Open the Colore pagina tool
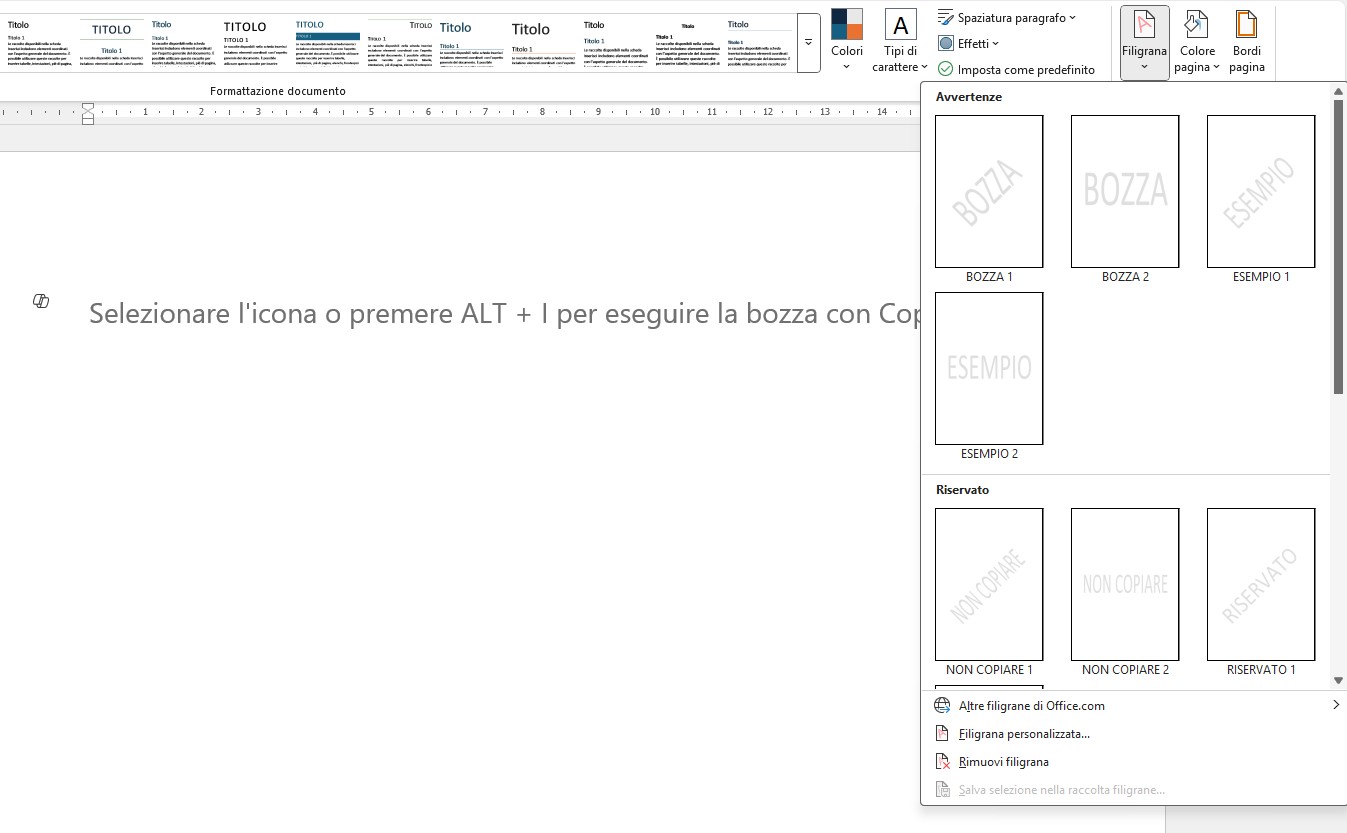1347x833 pixels. (1196, 40)
